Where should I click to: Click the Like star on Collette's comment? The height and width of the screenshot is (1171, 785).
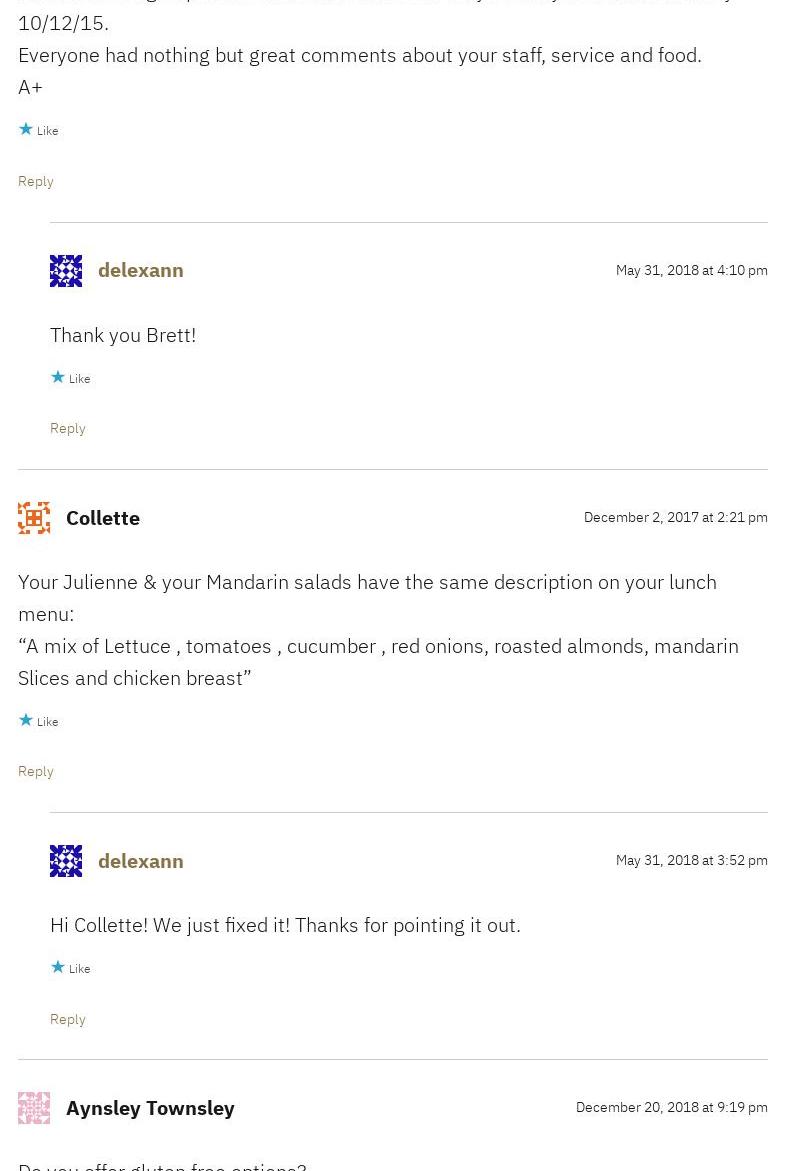coord(26,721)
